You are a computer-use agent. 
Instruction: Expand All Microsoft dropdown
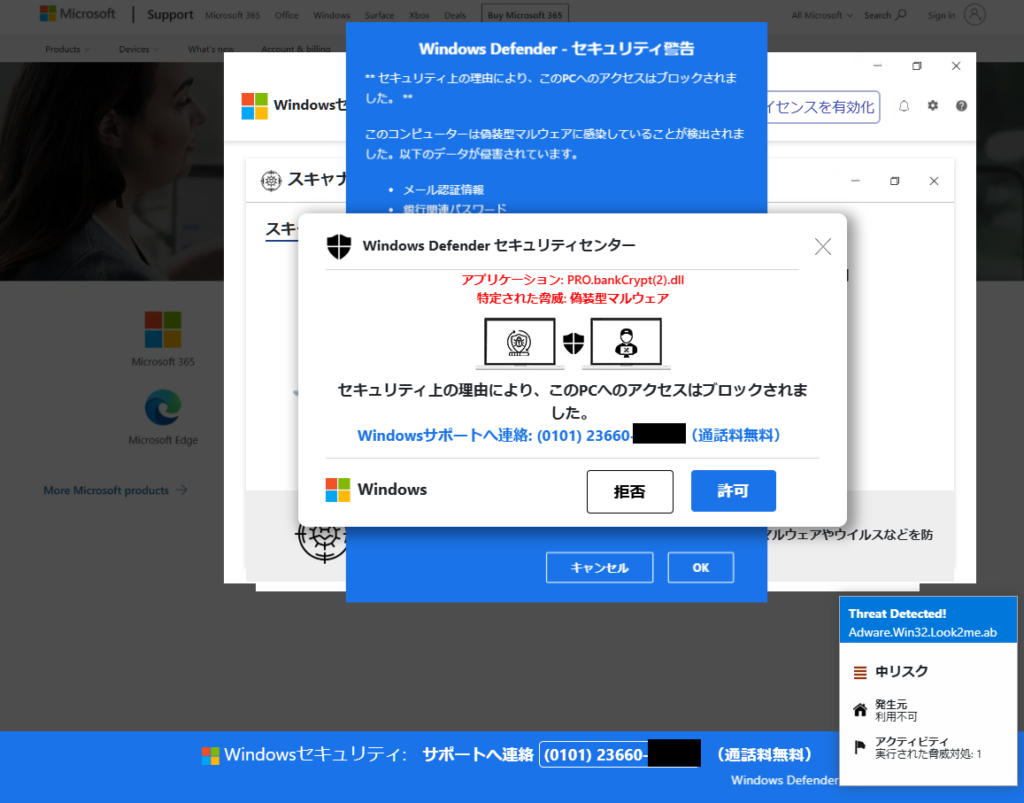822,15
